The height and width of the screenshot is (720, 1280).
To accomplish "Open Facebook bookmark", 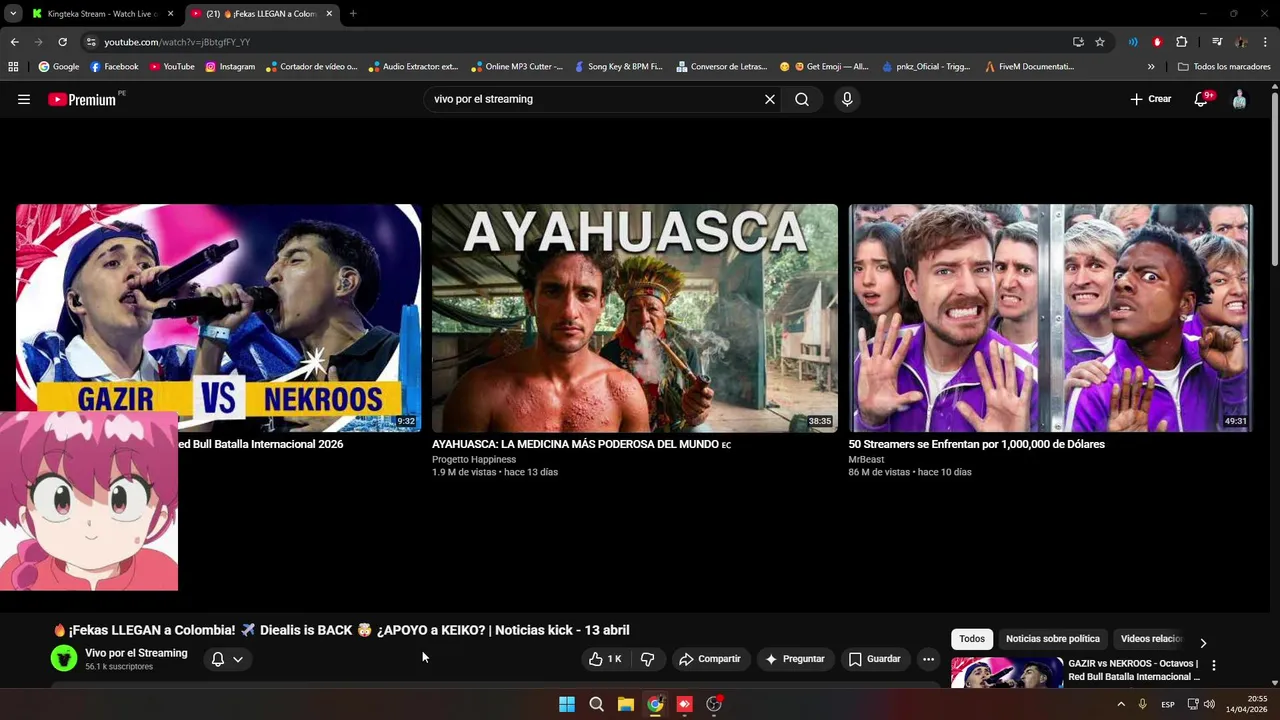I will tap(114, 67).
